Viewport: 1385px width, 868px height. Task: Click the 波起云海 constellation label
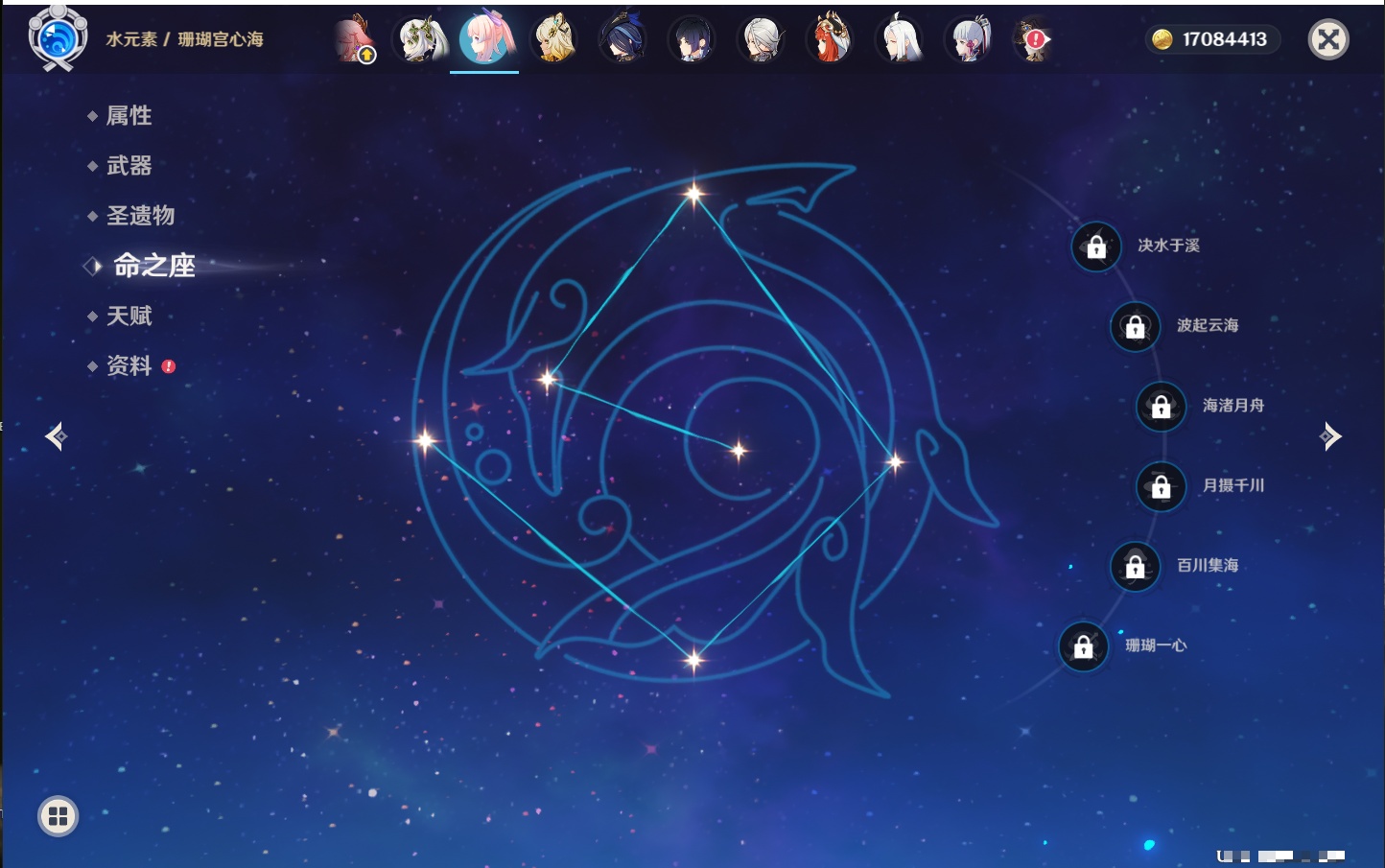[x=1208, y=325]
